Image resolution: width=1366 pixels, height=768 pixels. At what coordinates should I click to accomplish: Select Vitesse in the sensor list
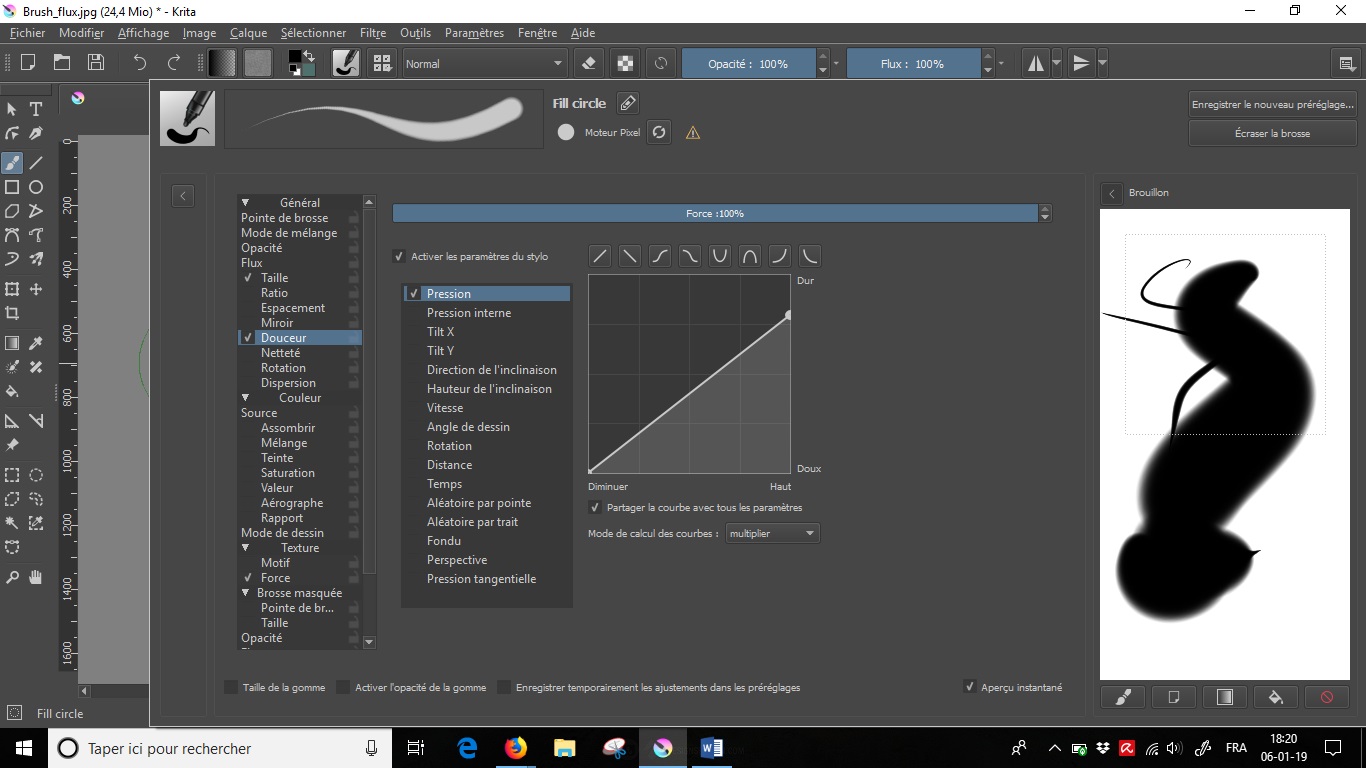click(443, 407)
